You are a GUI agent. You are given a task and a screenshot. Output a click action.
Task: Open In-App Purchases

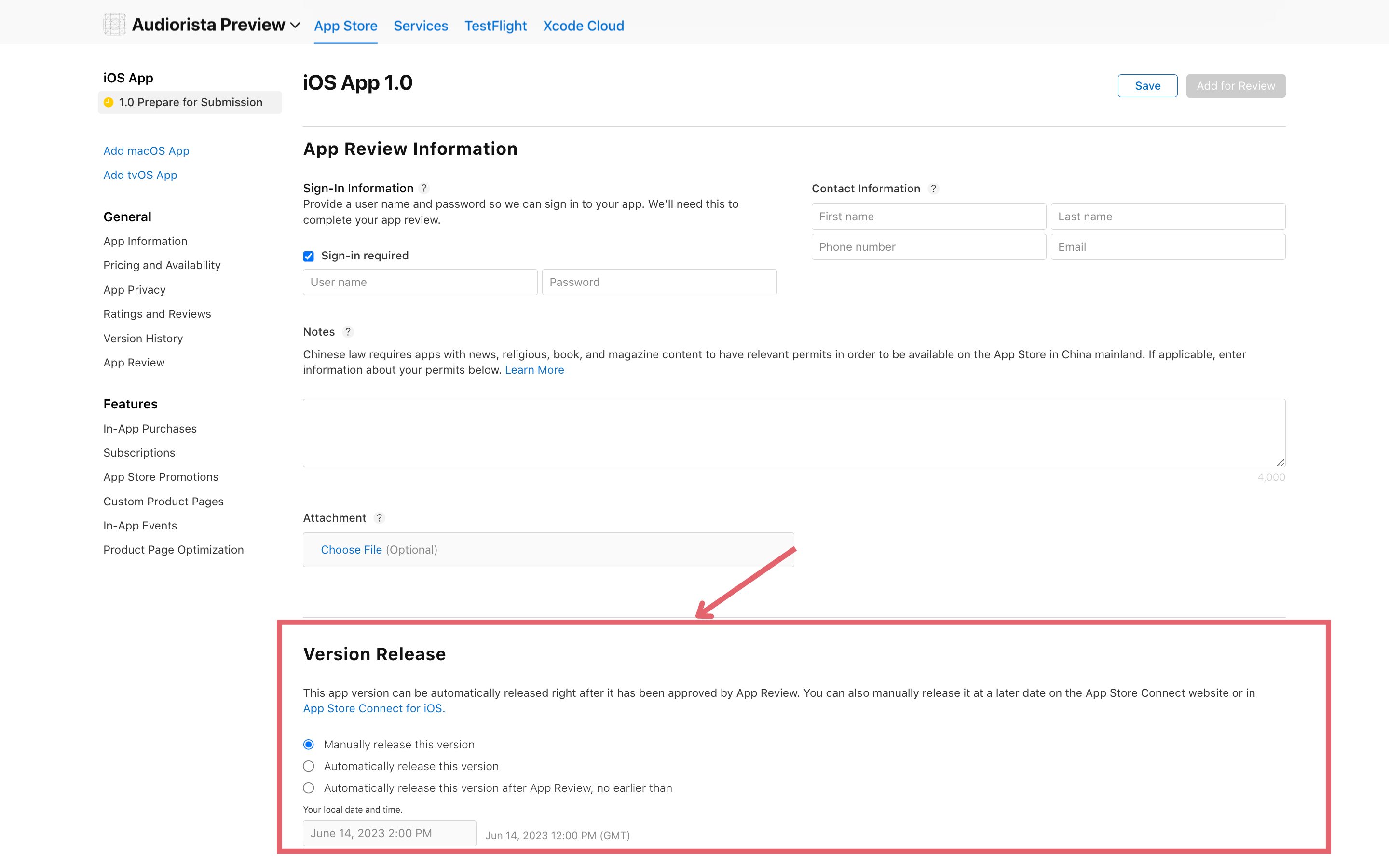pyautogui.click(x=150, y=429)
